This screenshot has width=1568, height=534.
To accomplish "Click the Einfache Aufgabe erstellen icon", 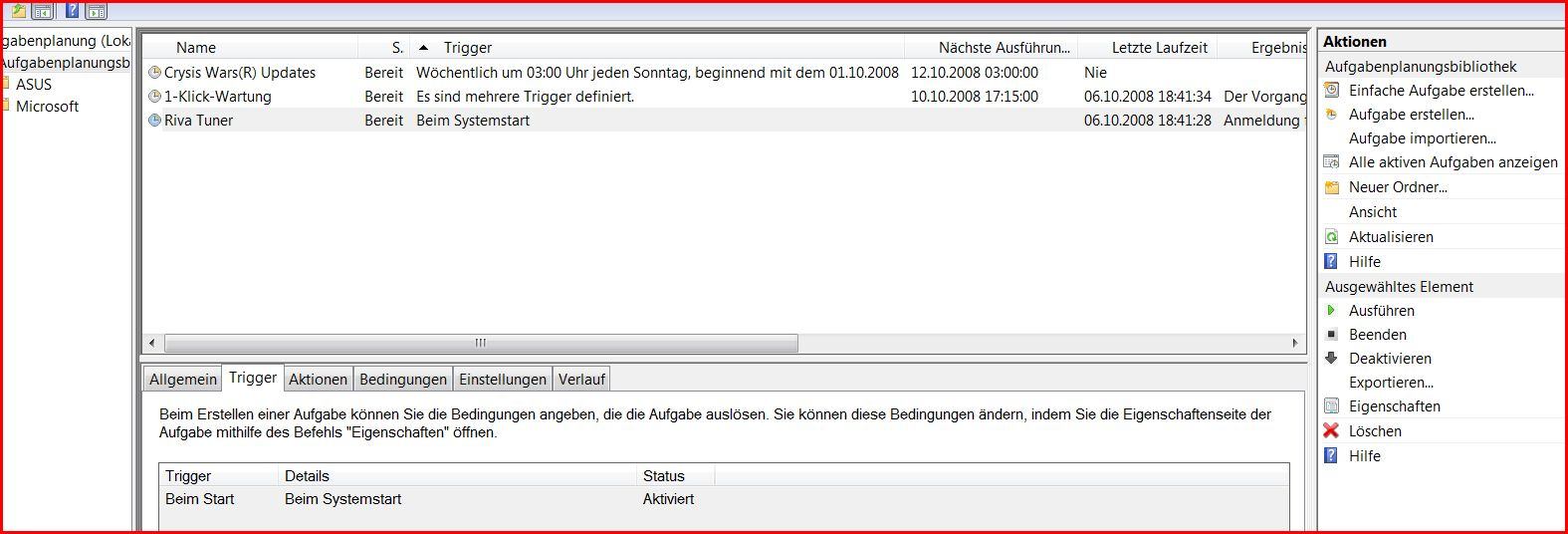I will coord(1331,90).
